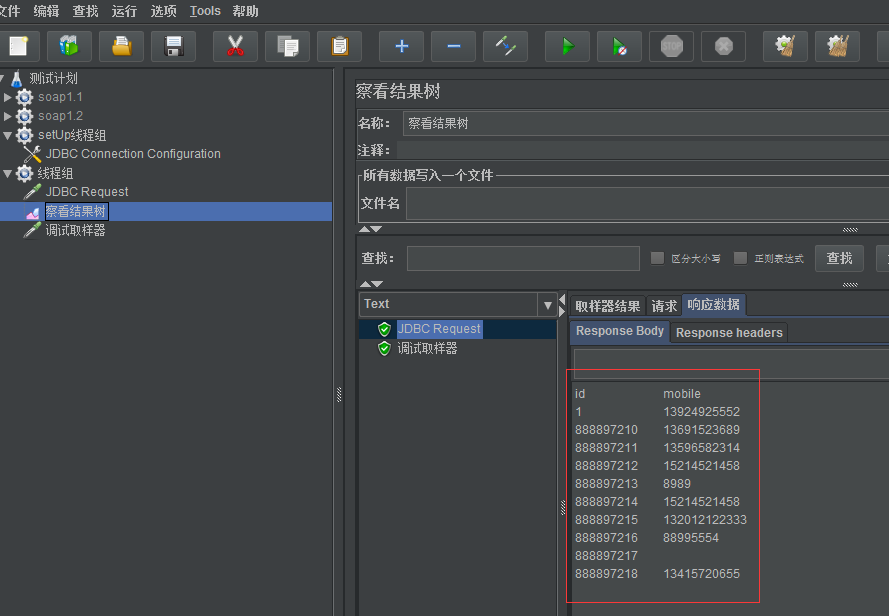The image size is (889, 616).
Task: Click the 查找 search button
Action: [x=839, y=258]
